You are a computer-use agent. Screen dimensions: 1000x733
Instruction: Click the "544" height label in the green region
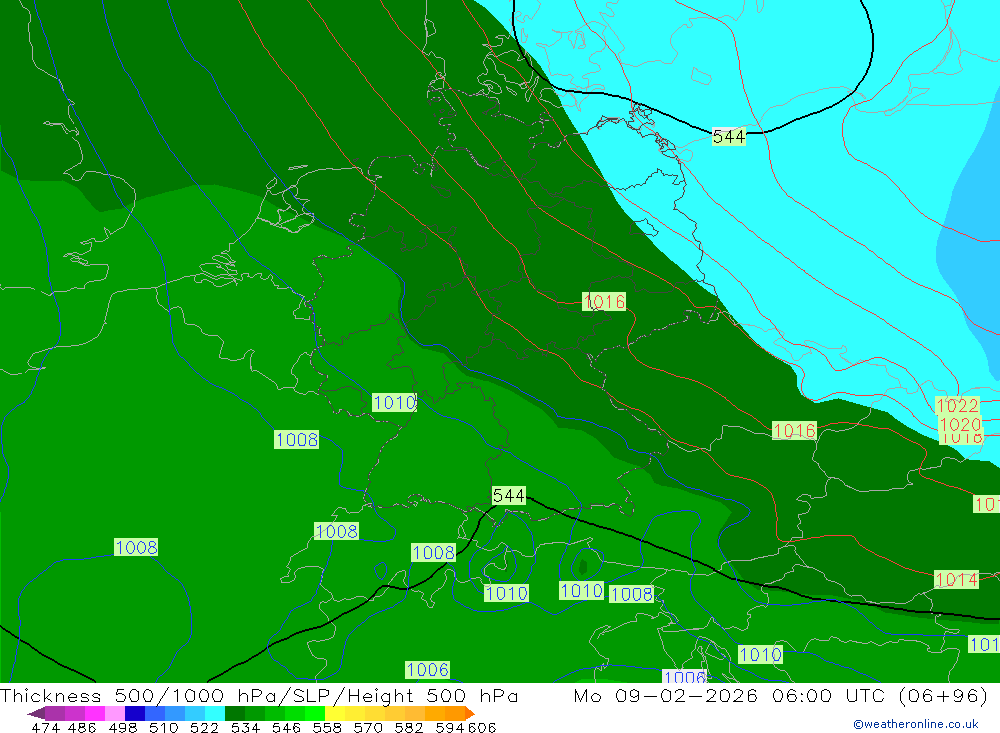(x=508, y=496)
